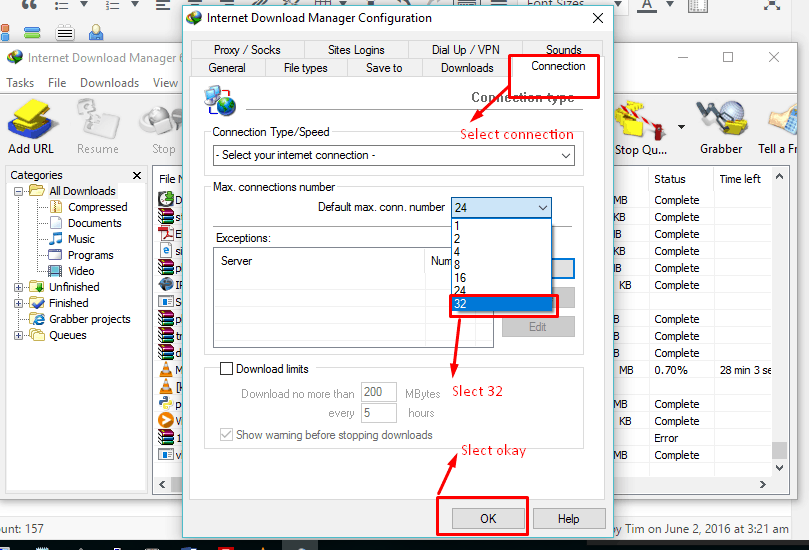Click the Stop Queue toolbar icon
This screenshot has height=550, width=809.
click(x=641, y=125)
